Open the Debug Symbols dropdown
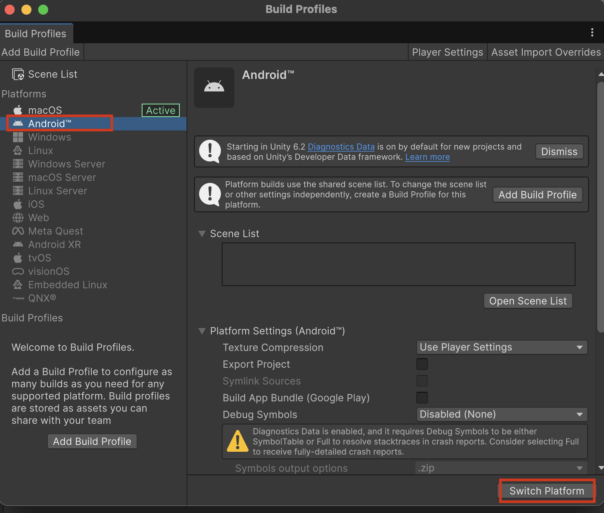604x513 pixels. [501, 414]
